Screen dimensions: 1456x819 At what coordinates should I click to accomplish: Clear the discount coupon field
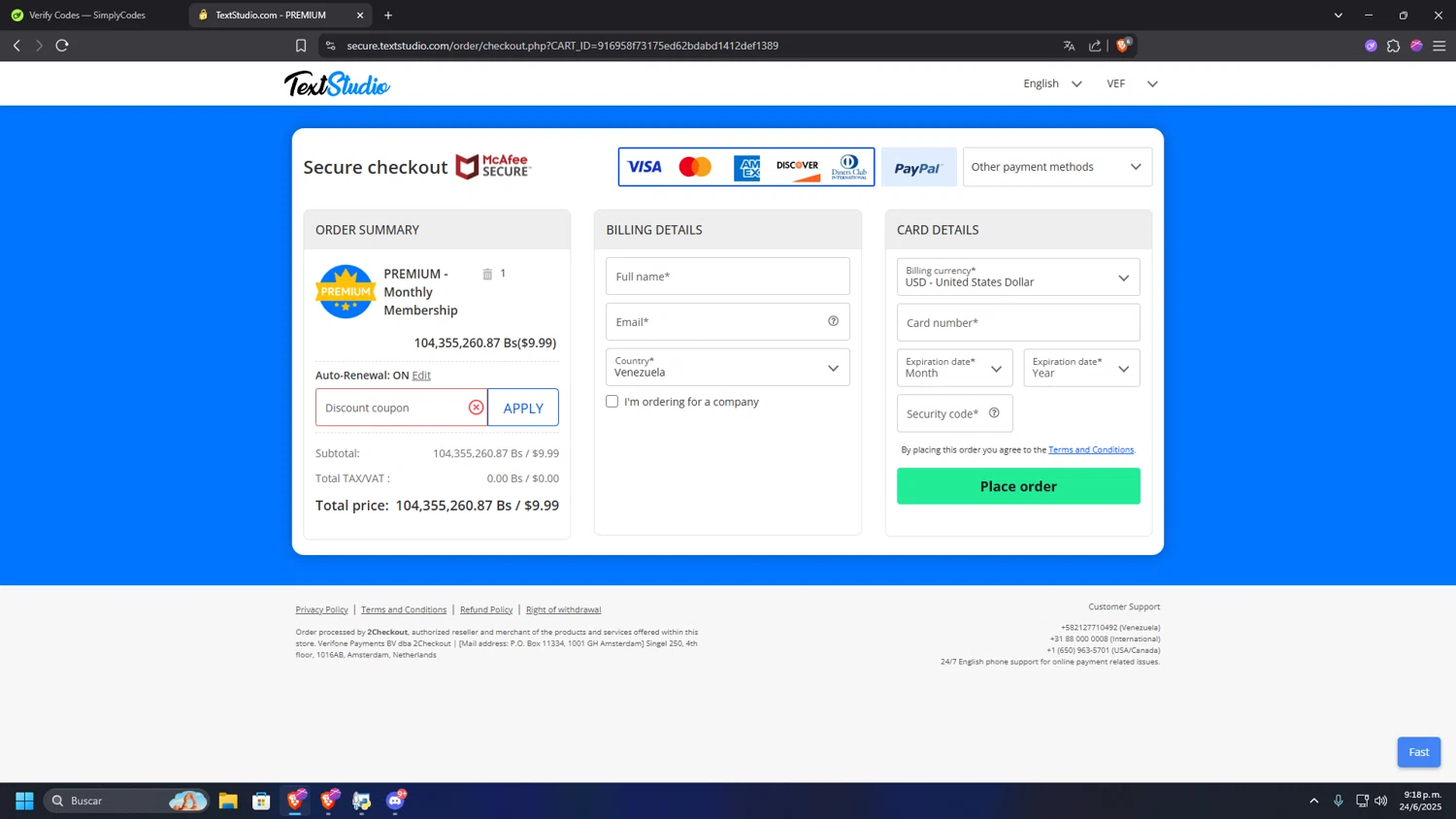pyautogui.click(x=476, y=408)
